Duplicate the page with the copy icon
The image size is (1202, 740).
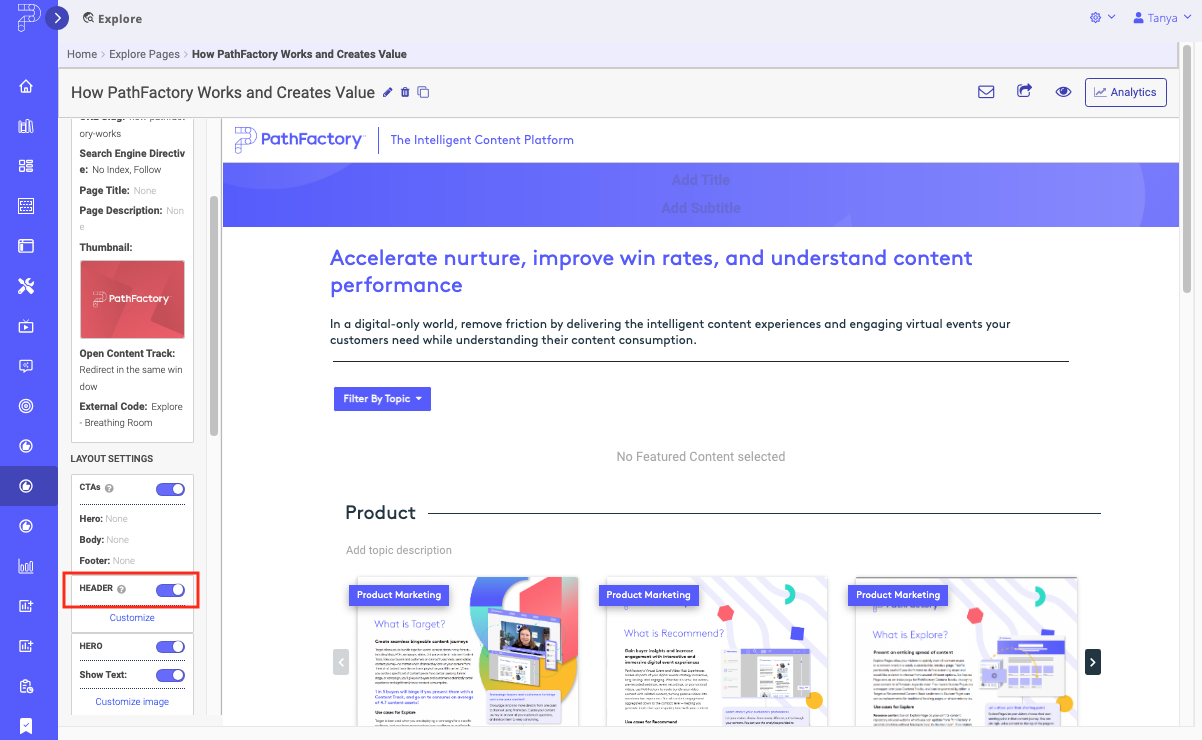(x=422, y=91)
